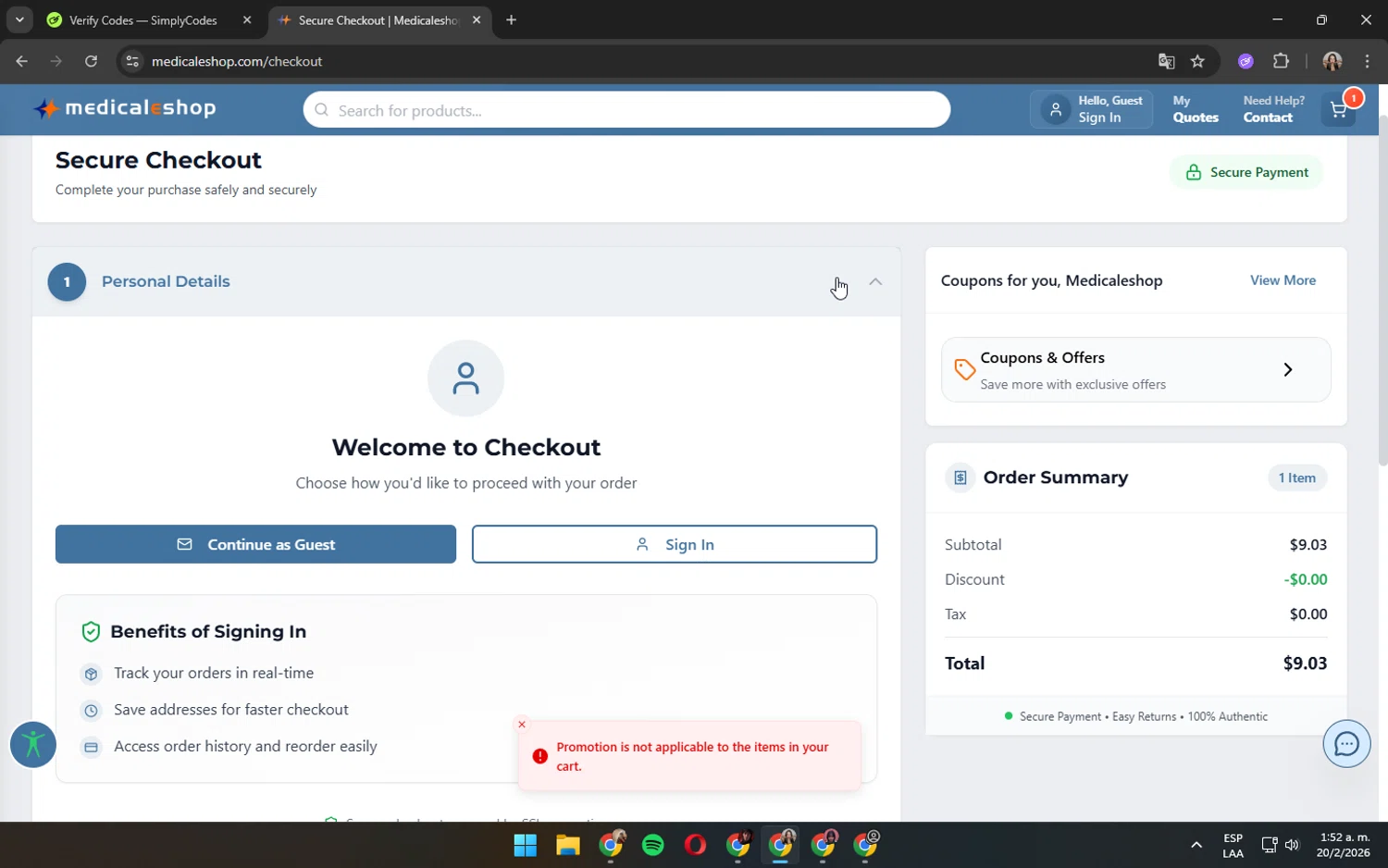Continue checkout as Guest
This screenshot has width=1388, height=868.
(255, 544)
